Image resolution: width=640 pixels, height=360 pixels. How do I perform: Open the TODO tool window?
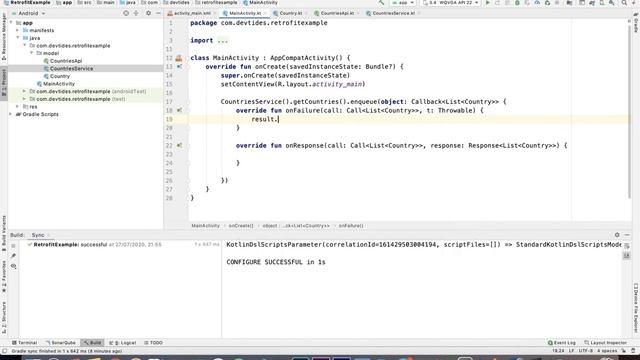[x=153, y=343]
